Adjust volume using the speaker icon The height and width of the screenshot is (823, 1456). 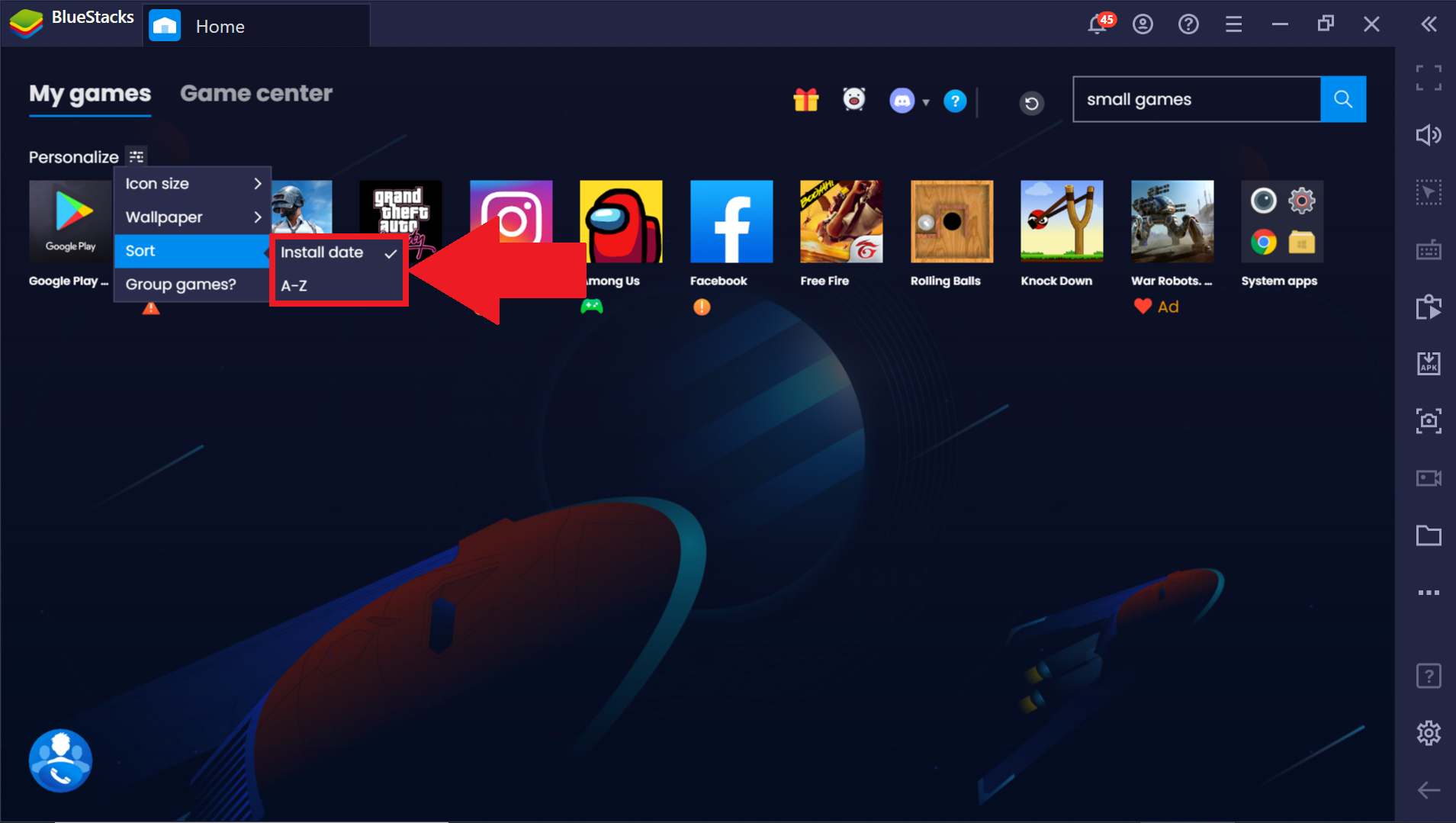click(x=1429, y=135)
